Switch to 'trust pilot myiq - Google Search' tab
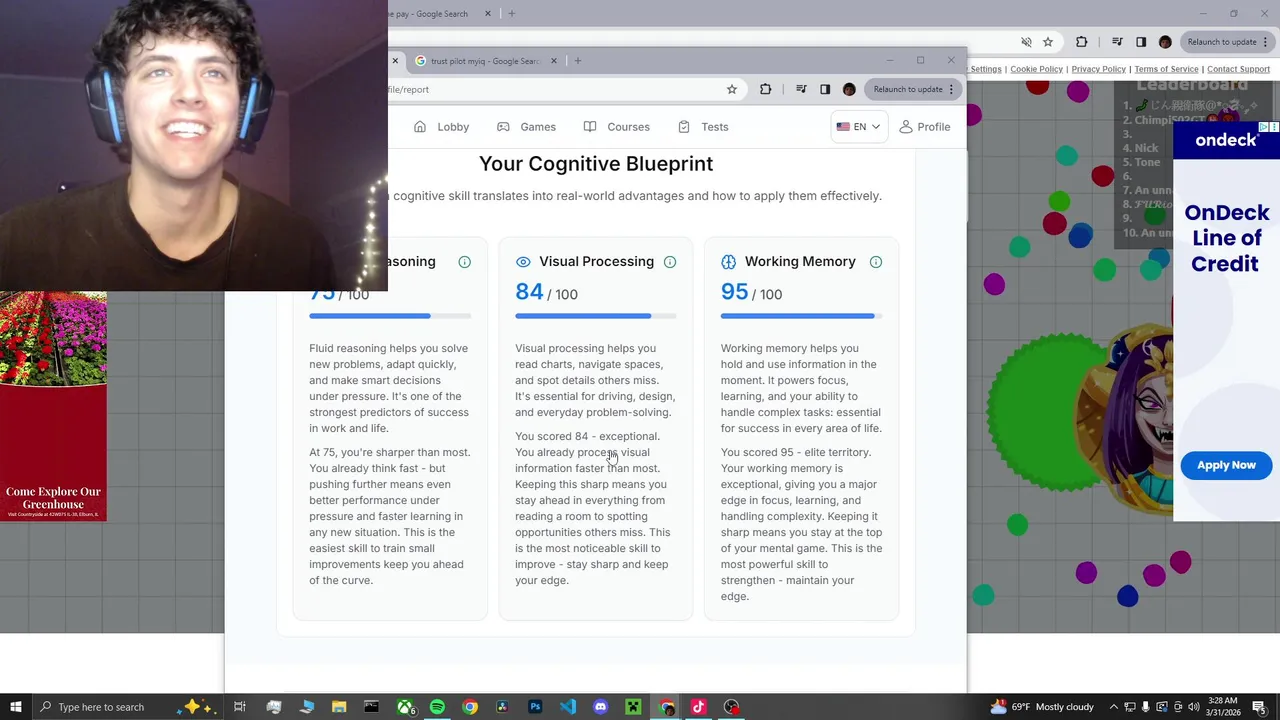This screenshot has width=1280, height=720. click(484, 61)
